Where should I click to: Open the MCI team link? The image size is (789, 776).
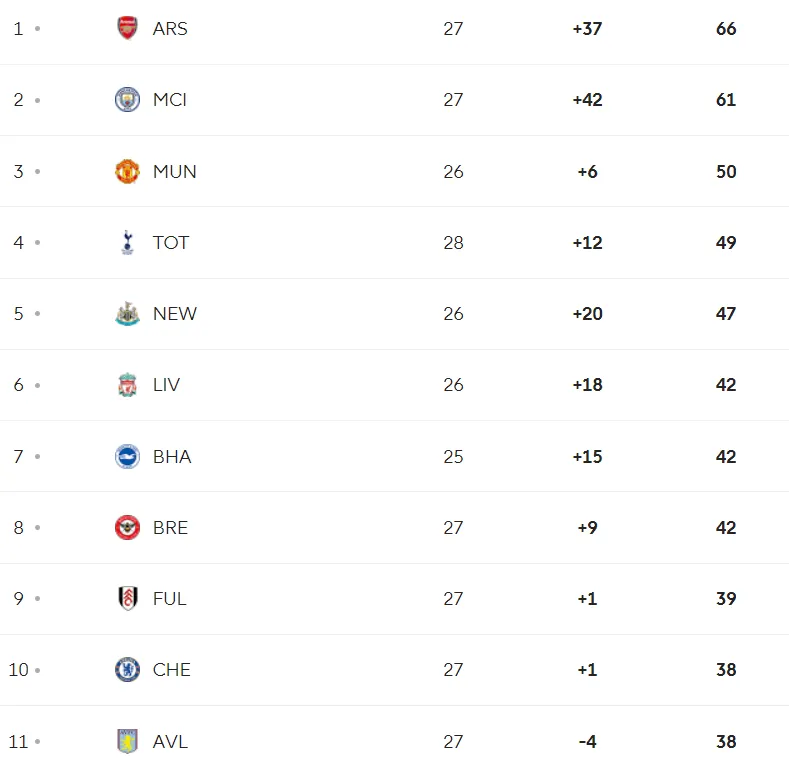tap(170, 100)
